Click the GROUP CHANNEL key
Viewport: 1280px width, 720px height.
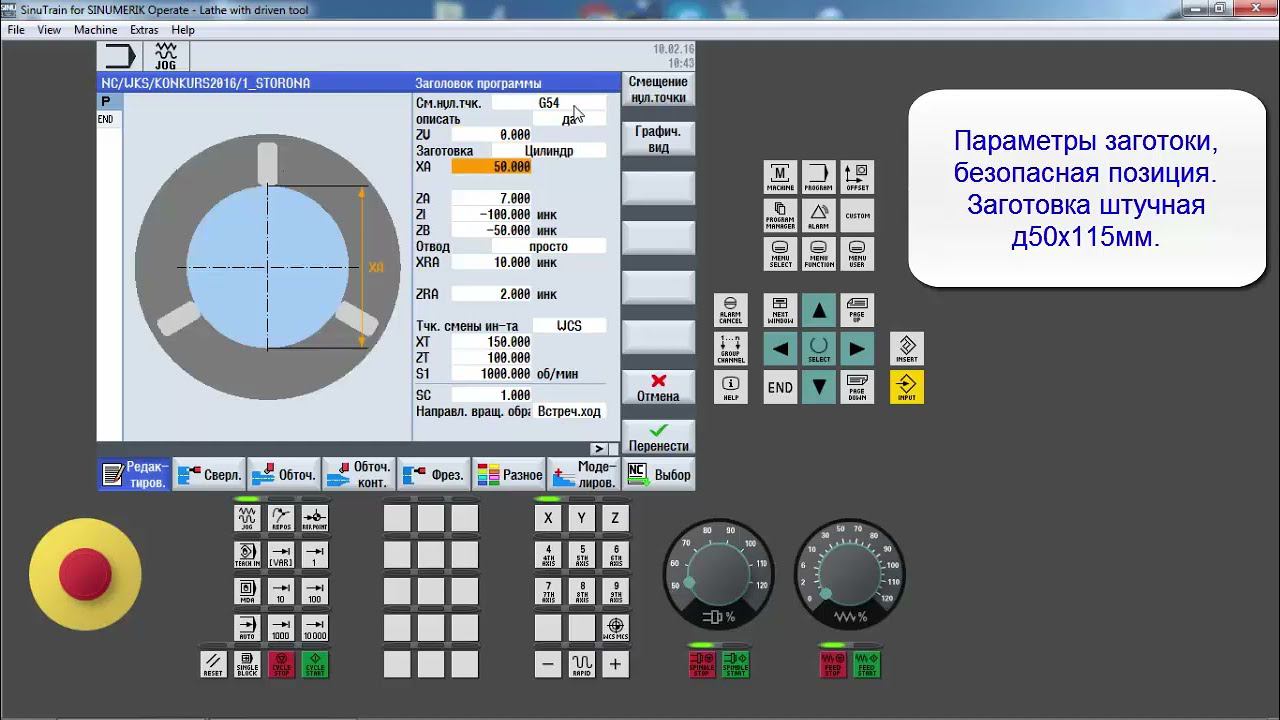[731, 349]
